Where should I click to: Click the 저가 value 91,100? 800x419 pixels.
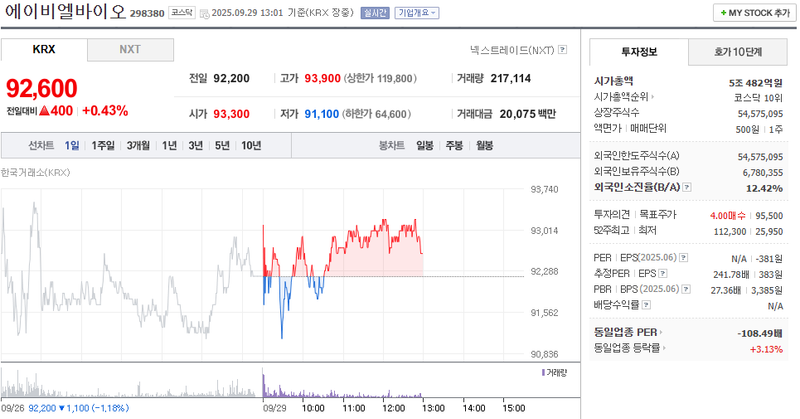[x=322, y=114]
